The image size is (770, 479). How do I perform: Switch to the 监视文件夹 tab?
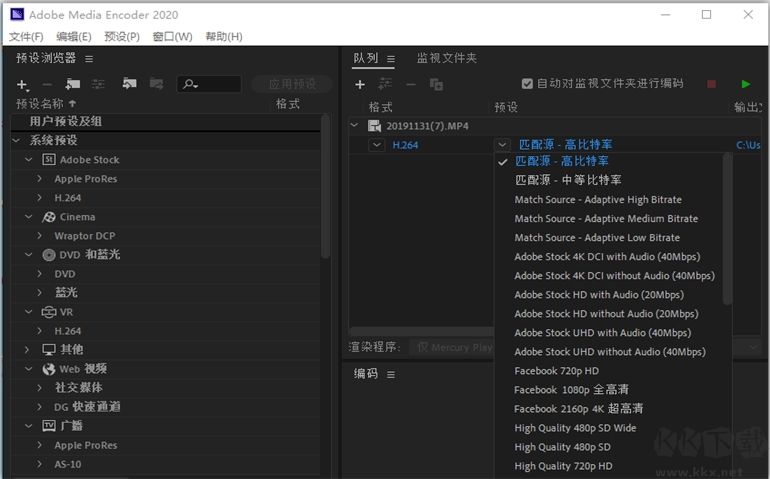[447, 59]
